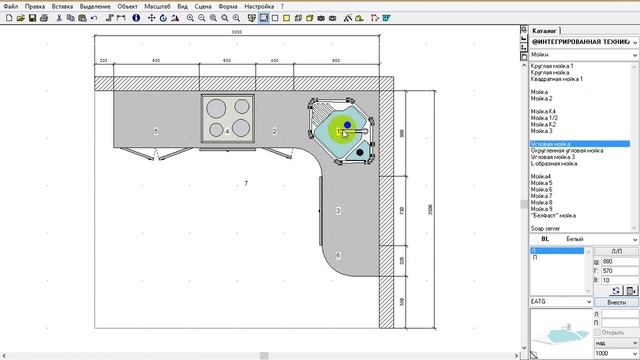The image size is (640, 360).
Task: Select L-образная мойка item
Action: tap(554, 164)
